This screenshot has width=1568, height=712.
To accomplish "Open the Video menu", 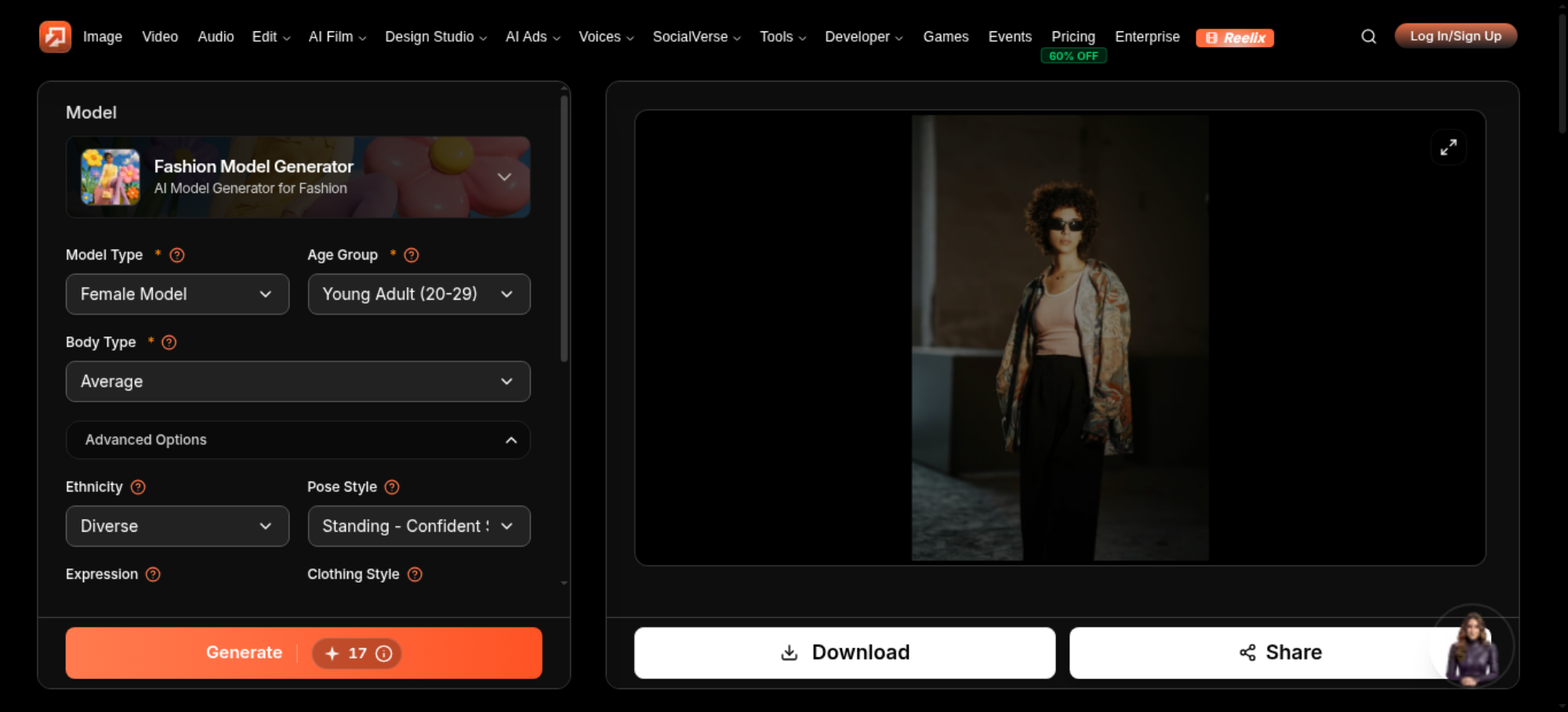I will coord(160,37).
